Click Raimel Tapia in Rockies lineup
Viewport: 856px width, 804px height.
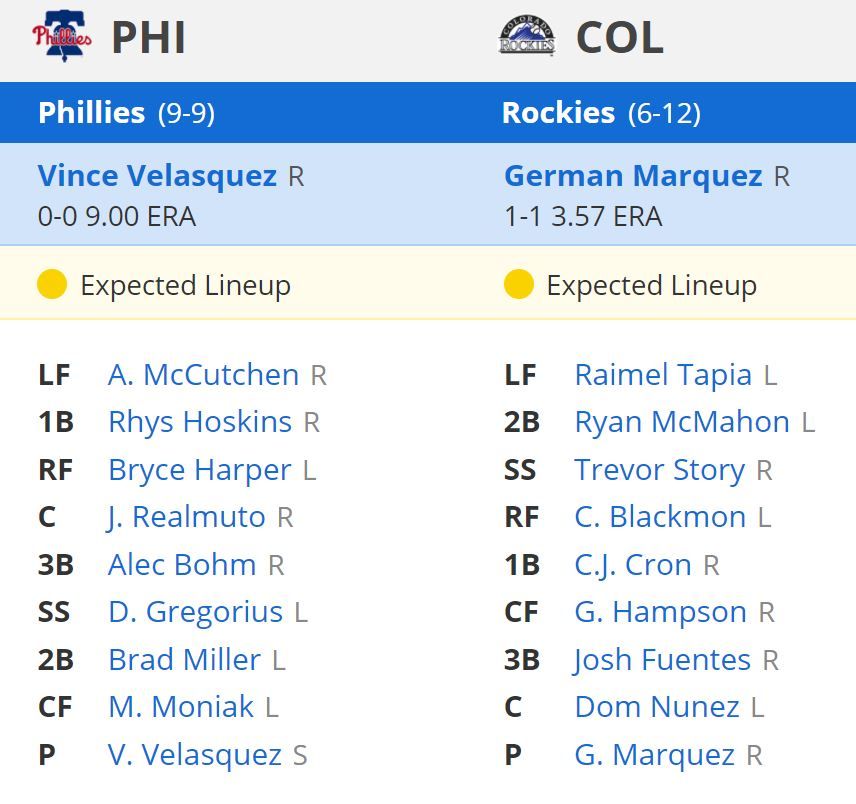pos(663,375)
